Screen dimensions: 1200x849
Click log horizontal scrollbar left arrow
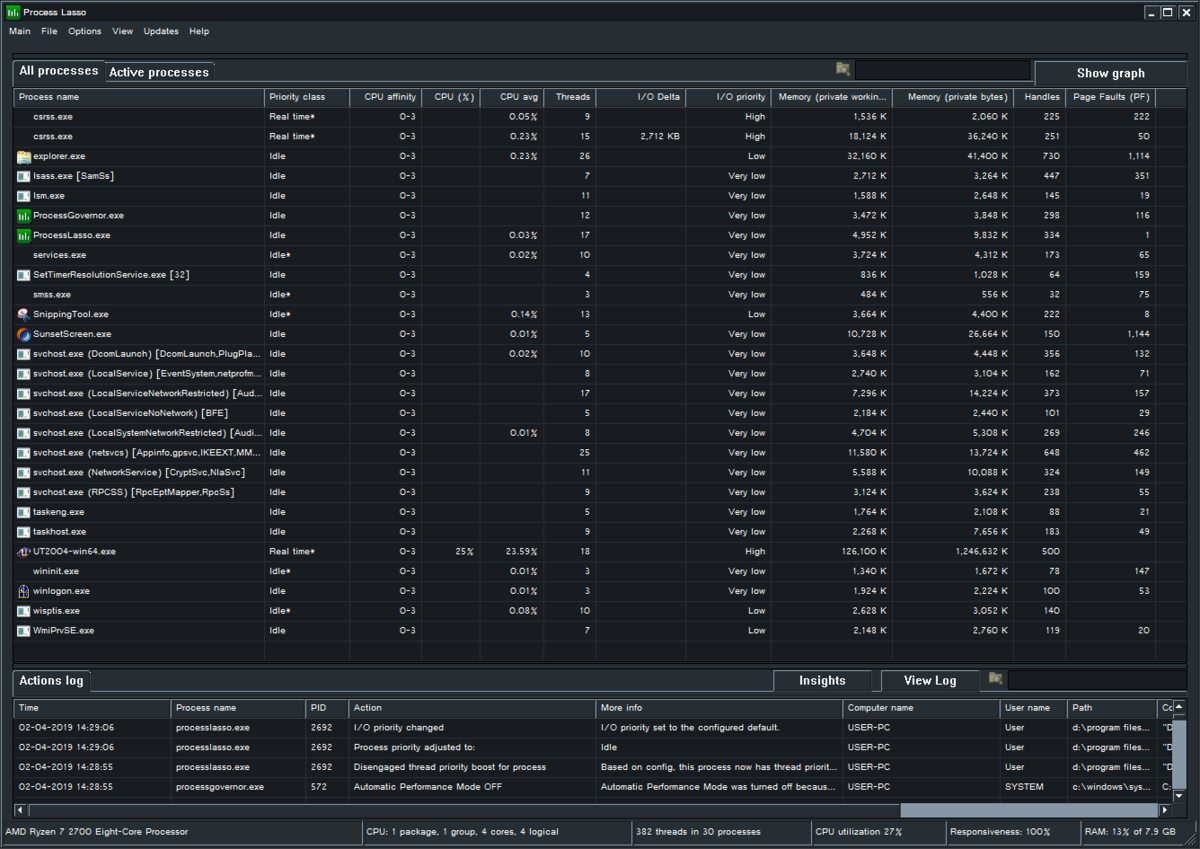(20, 810)
